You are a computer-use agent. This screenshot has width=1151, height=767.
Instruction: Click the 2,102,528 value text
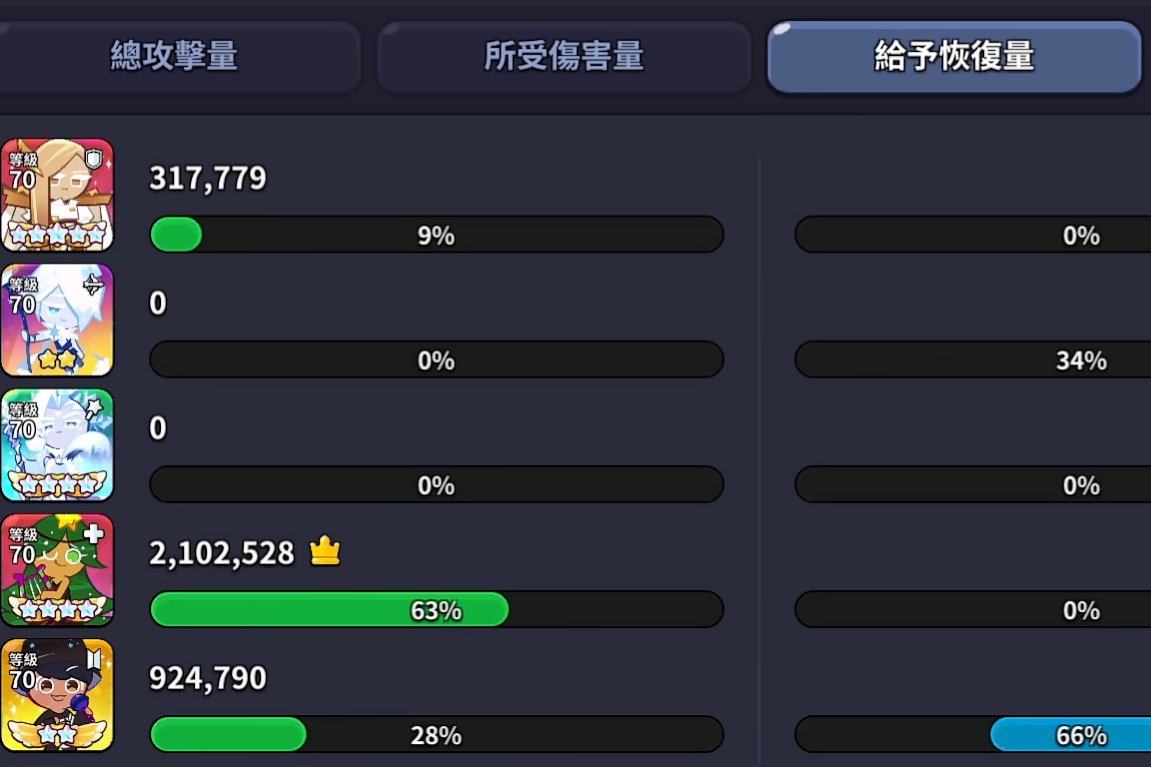coord(222,553)
